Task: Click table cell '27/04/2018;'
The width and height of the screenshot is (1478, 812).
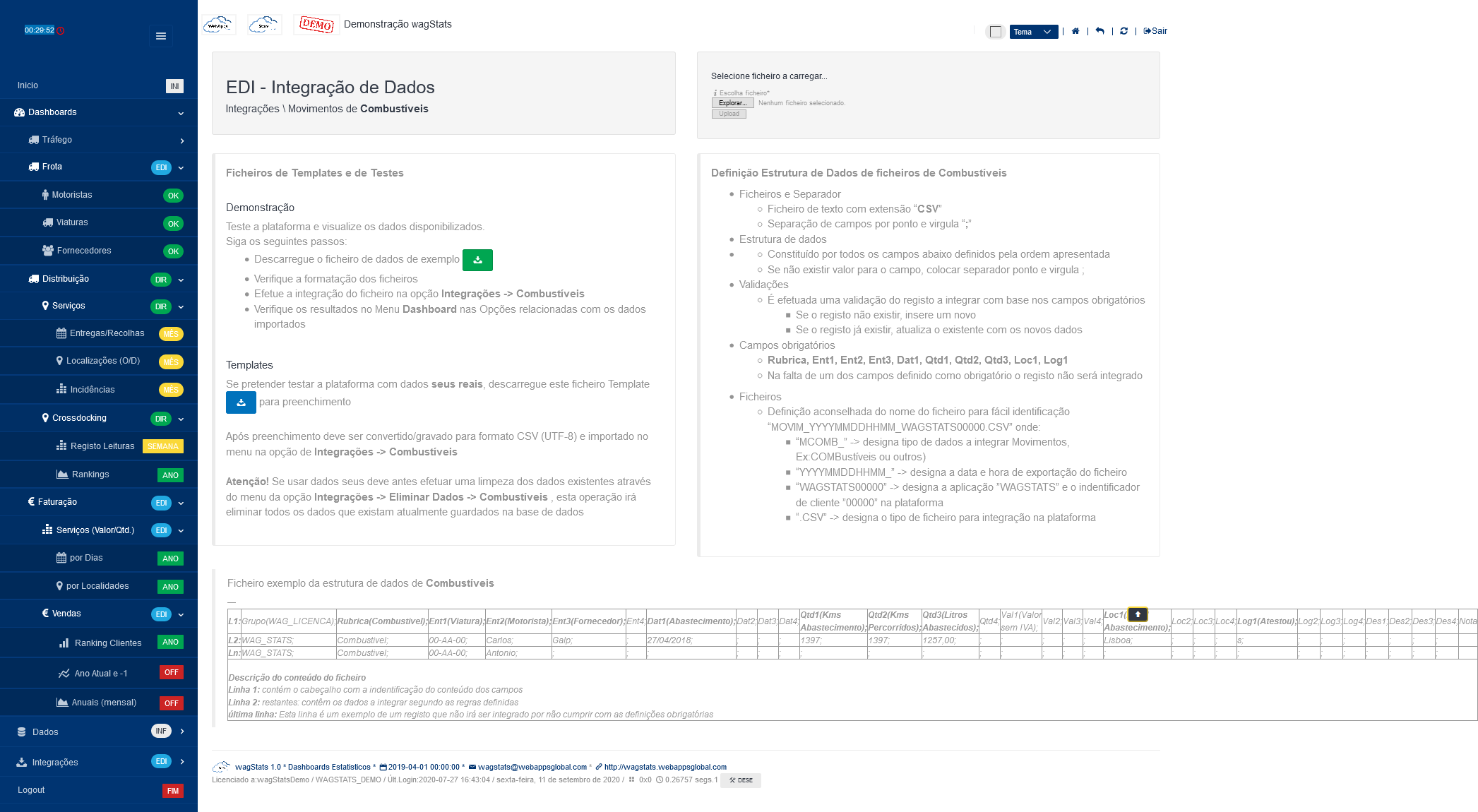Action: [x=691, y=640]
